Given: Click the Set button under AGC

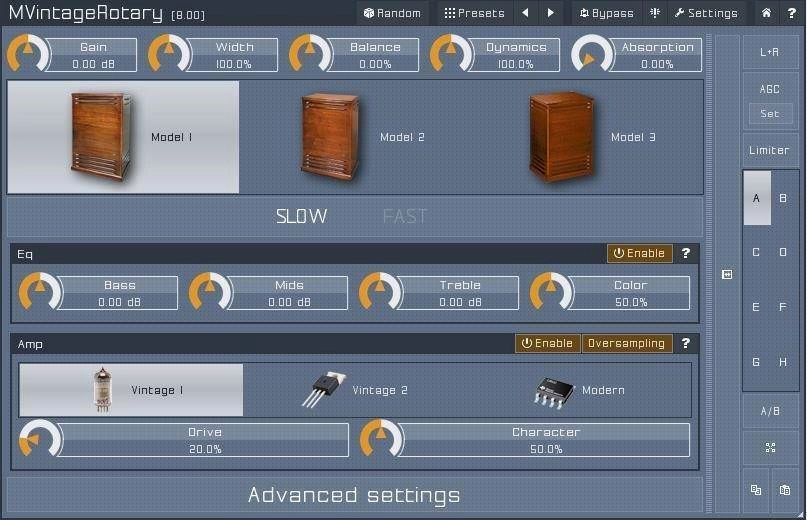Looking at the screenshot, I should [x=769, y=114].
